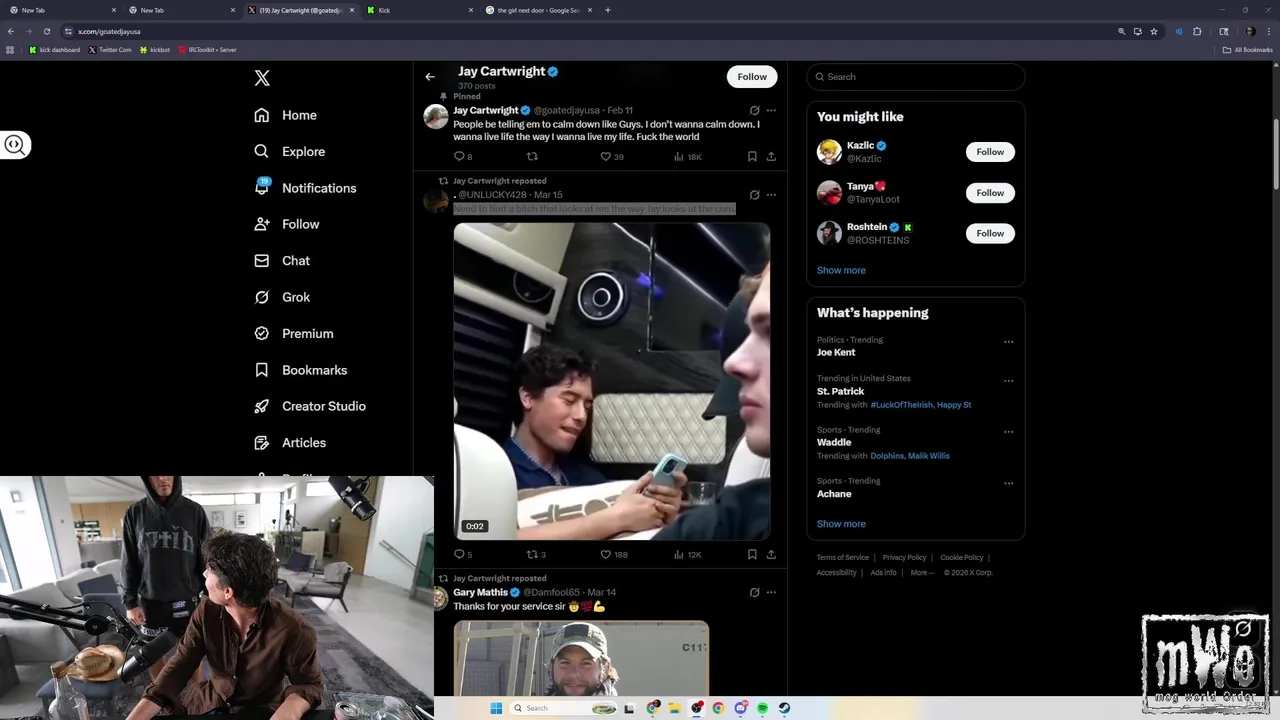
Task: Open the Explore page
Action: (290, 152)
